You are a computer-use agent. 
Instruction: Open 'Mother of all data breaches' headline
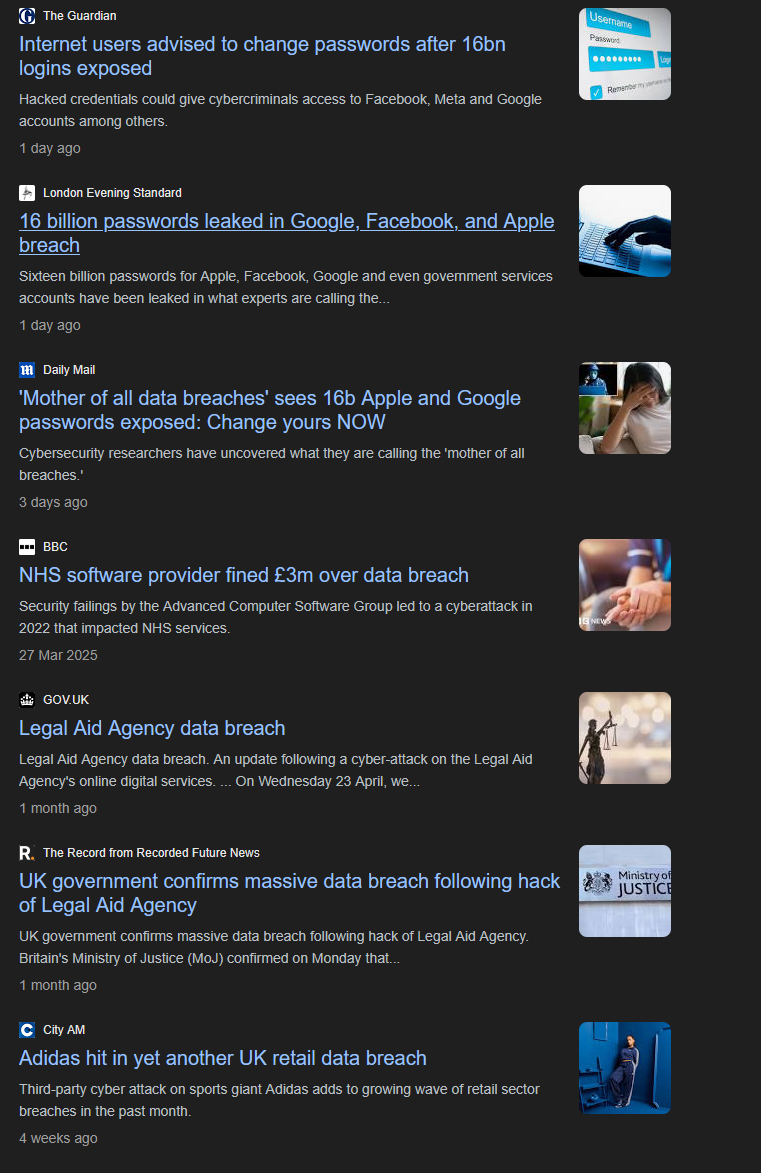pyautogui.click(x=269, y=410)
